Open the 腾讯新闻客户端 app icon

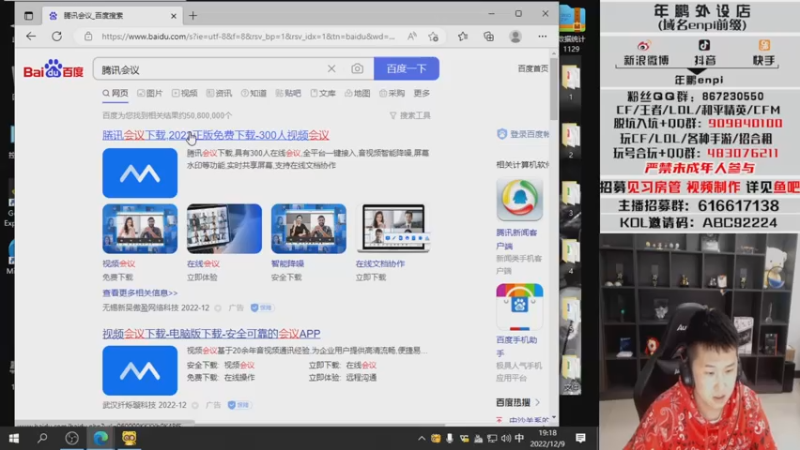pos(519,199)
